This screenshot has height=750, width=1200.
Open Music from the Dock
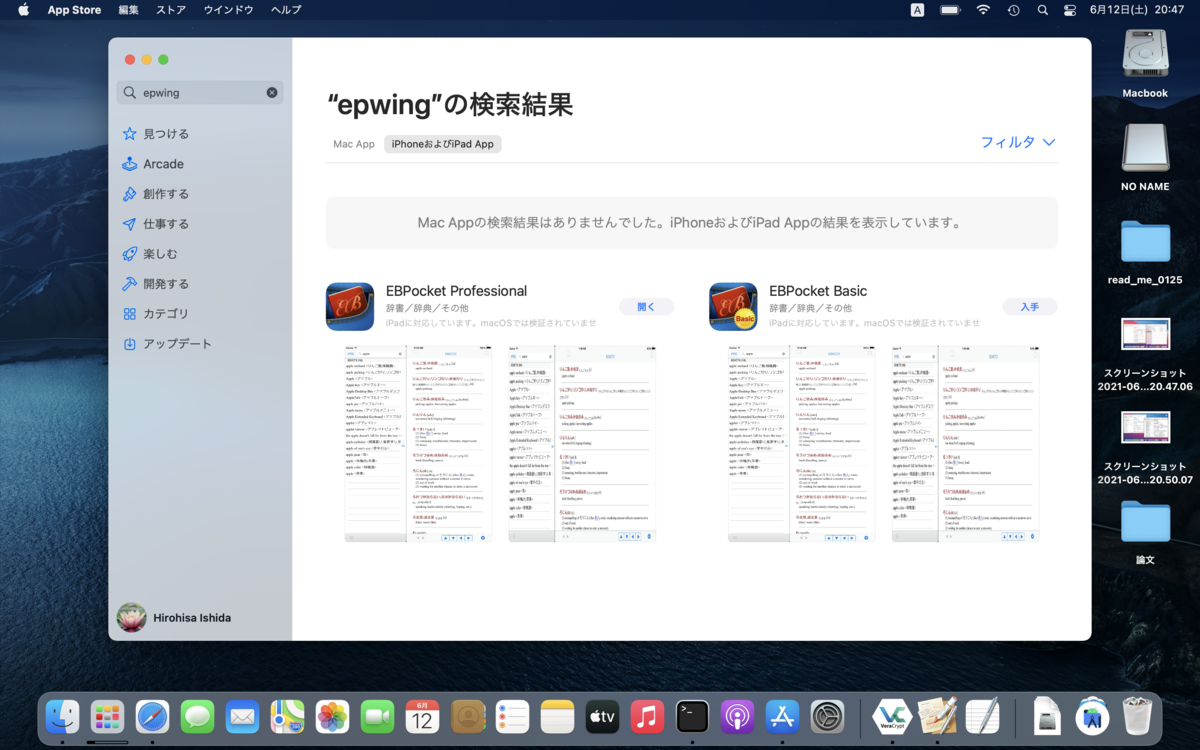[x=647, y=716]
